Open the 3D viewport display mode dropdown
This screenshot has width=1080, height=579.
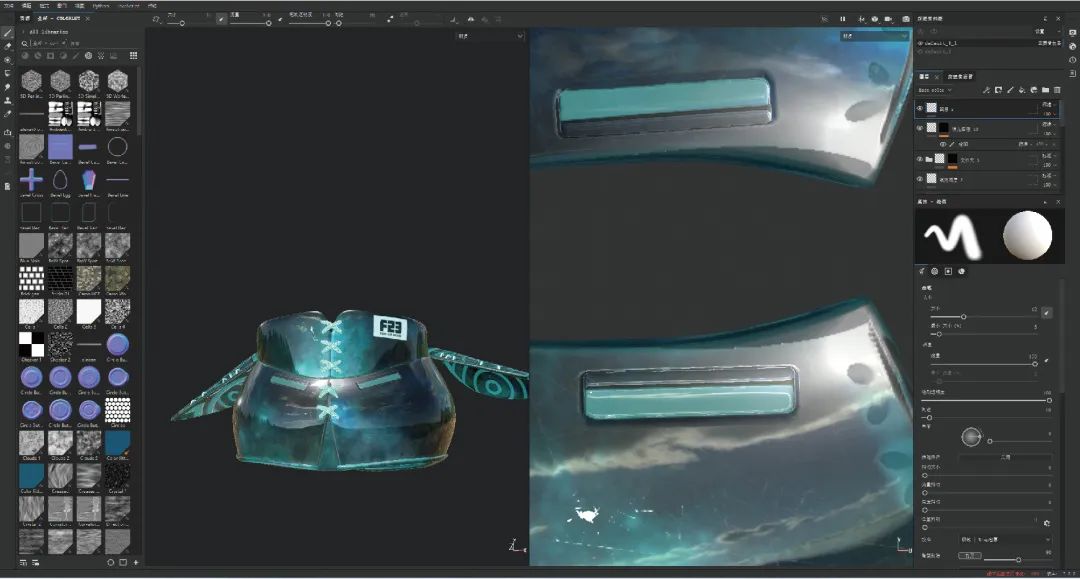(x=489, y=37)
